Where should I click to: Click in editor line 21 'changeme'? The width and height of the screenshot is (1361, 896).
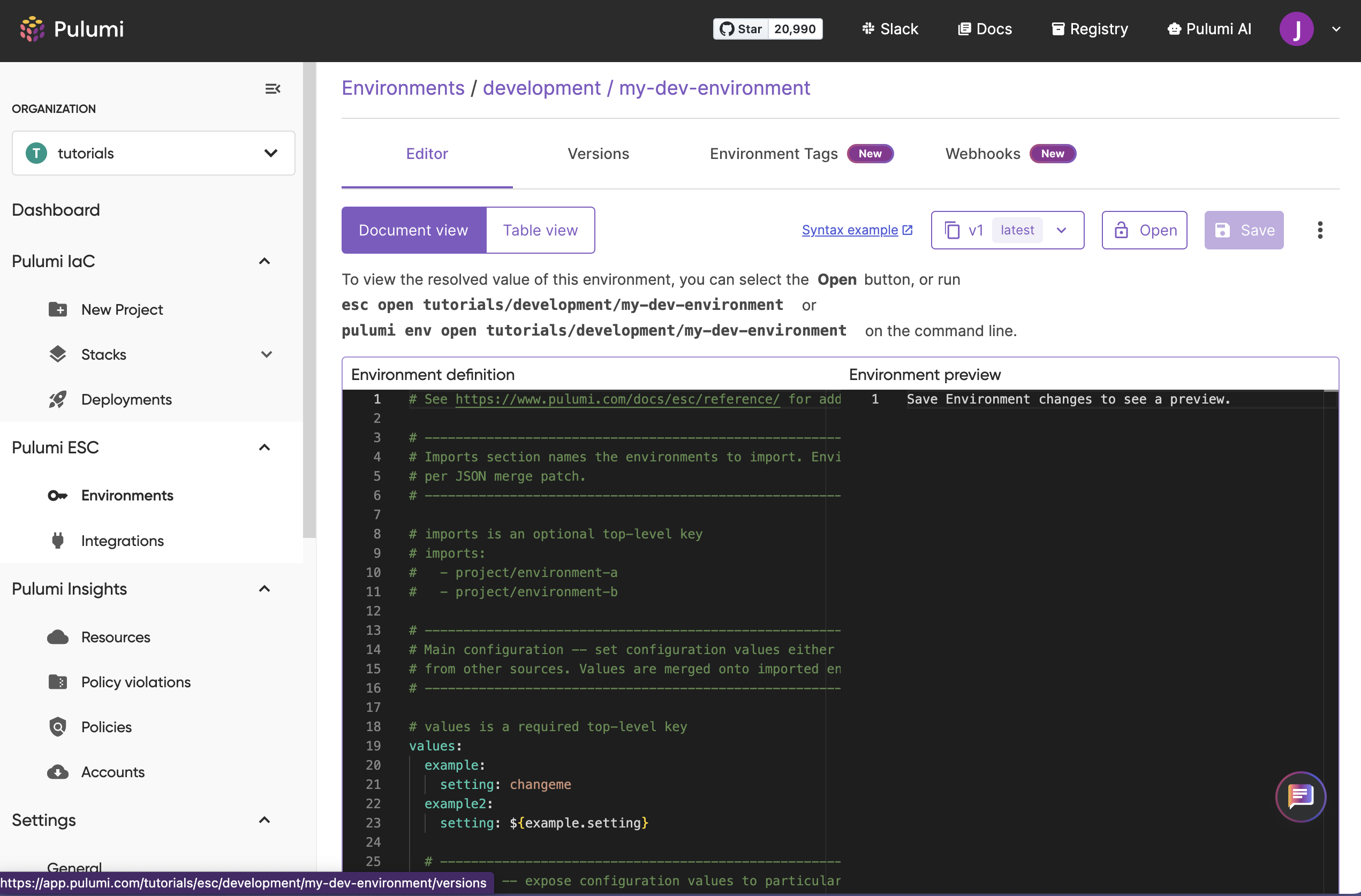(x=540, y=784)
